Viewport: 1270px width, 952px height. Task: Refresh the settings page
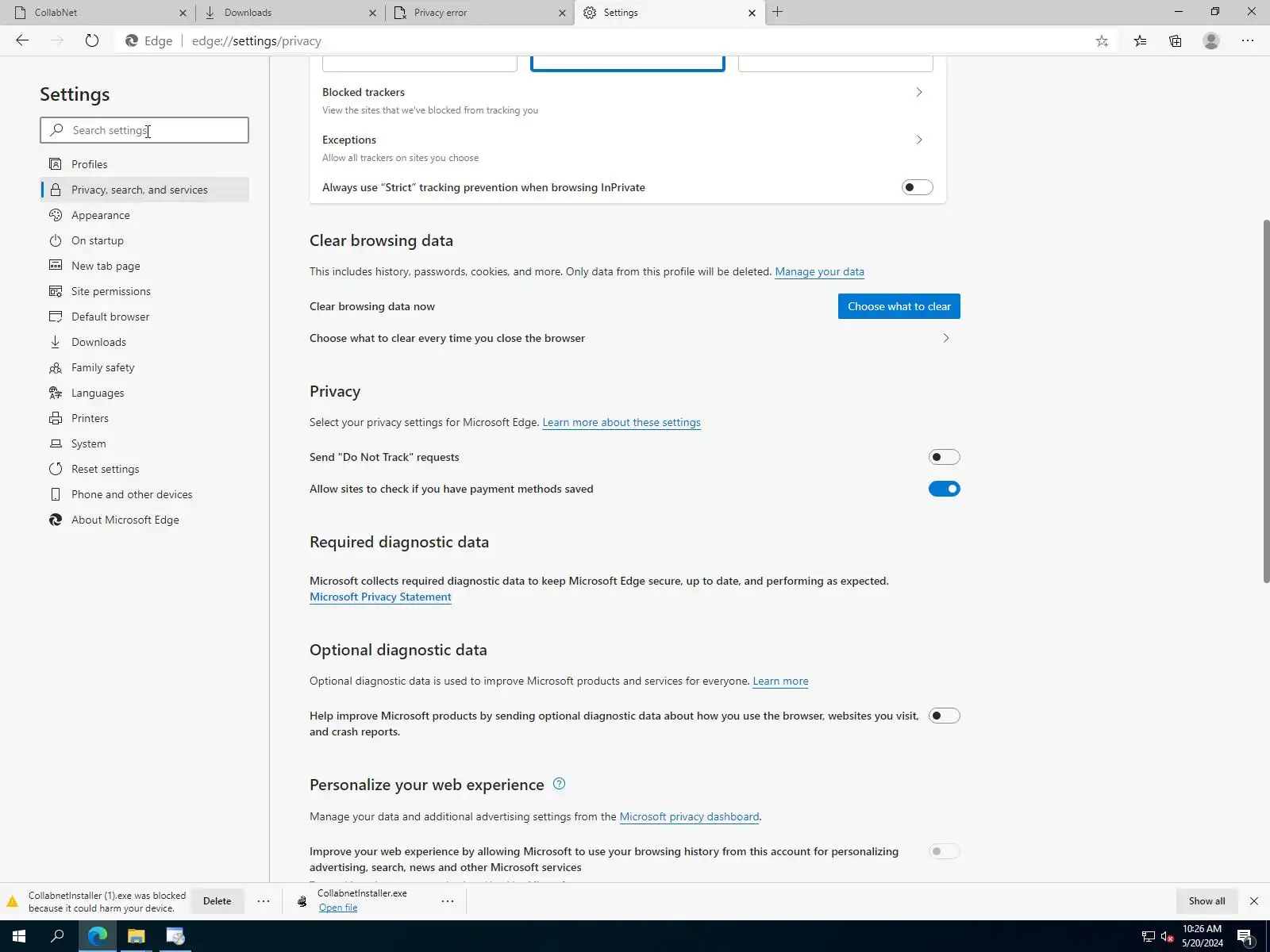[x=92, y=40]
